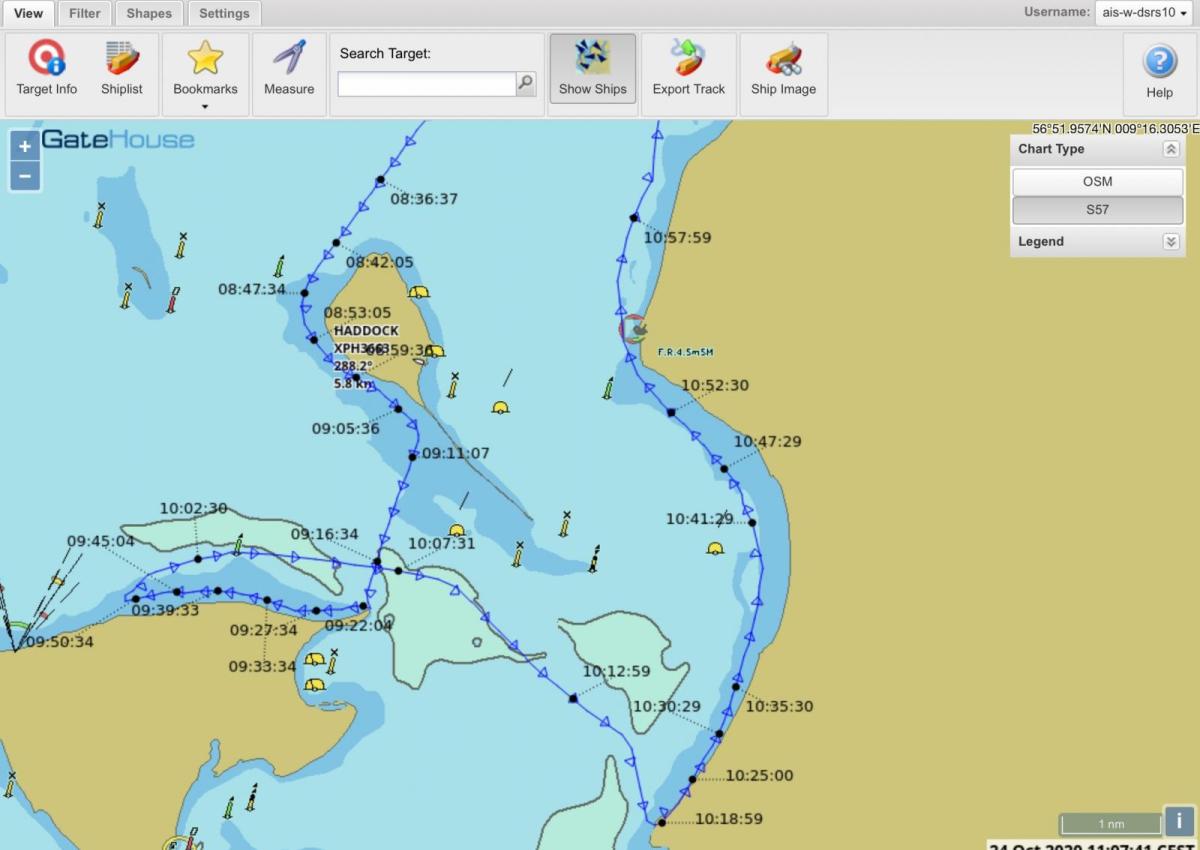Image resolution: width=1200 pixels, height=850 pixels.
Task: Zoom in with the plus button
Action: [x=25, y=146]
